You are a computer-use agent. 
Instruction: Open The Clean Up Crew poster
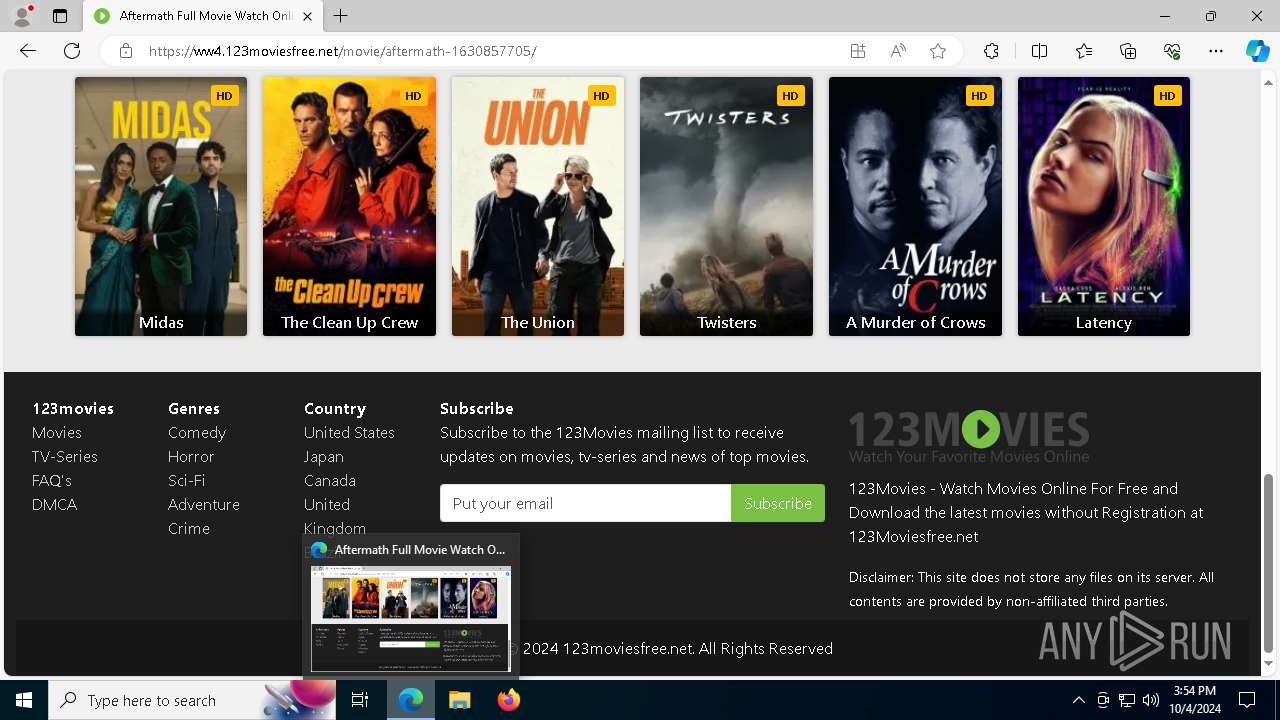tap(349, 206)
